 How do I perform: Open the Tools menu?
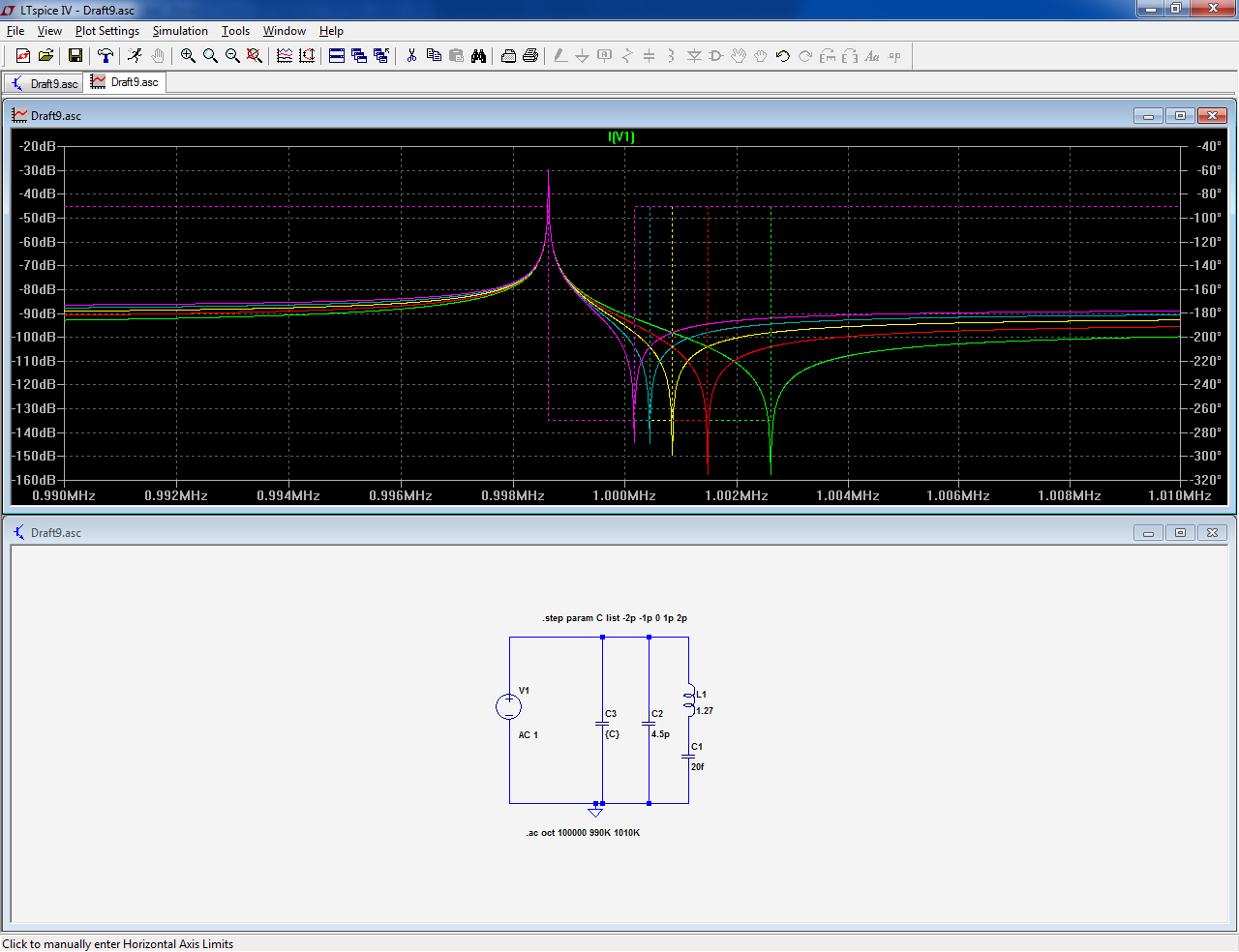click(235, 31)
